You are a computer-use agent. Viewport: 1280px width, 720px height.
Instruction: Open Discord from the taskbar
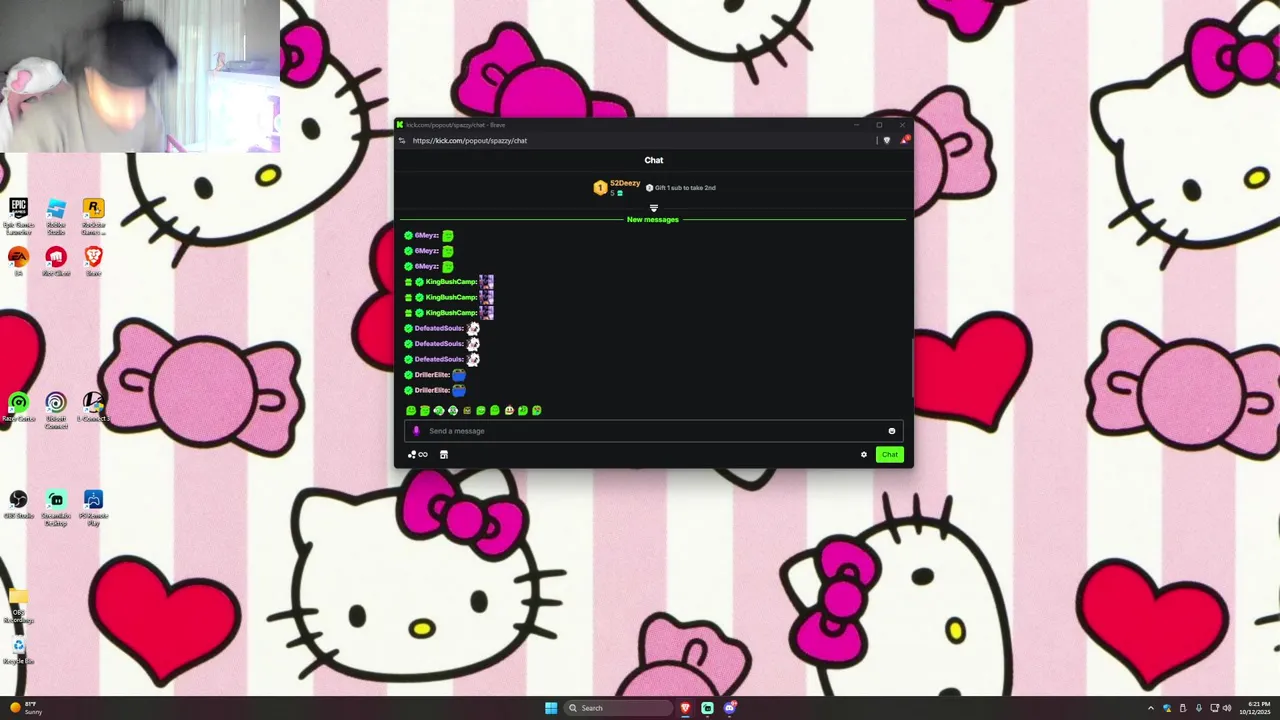[730, 708]
